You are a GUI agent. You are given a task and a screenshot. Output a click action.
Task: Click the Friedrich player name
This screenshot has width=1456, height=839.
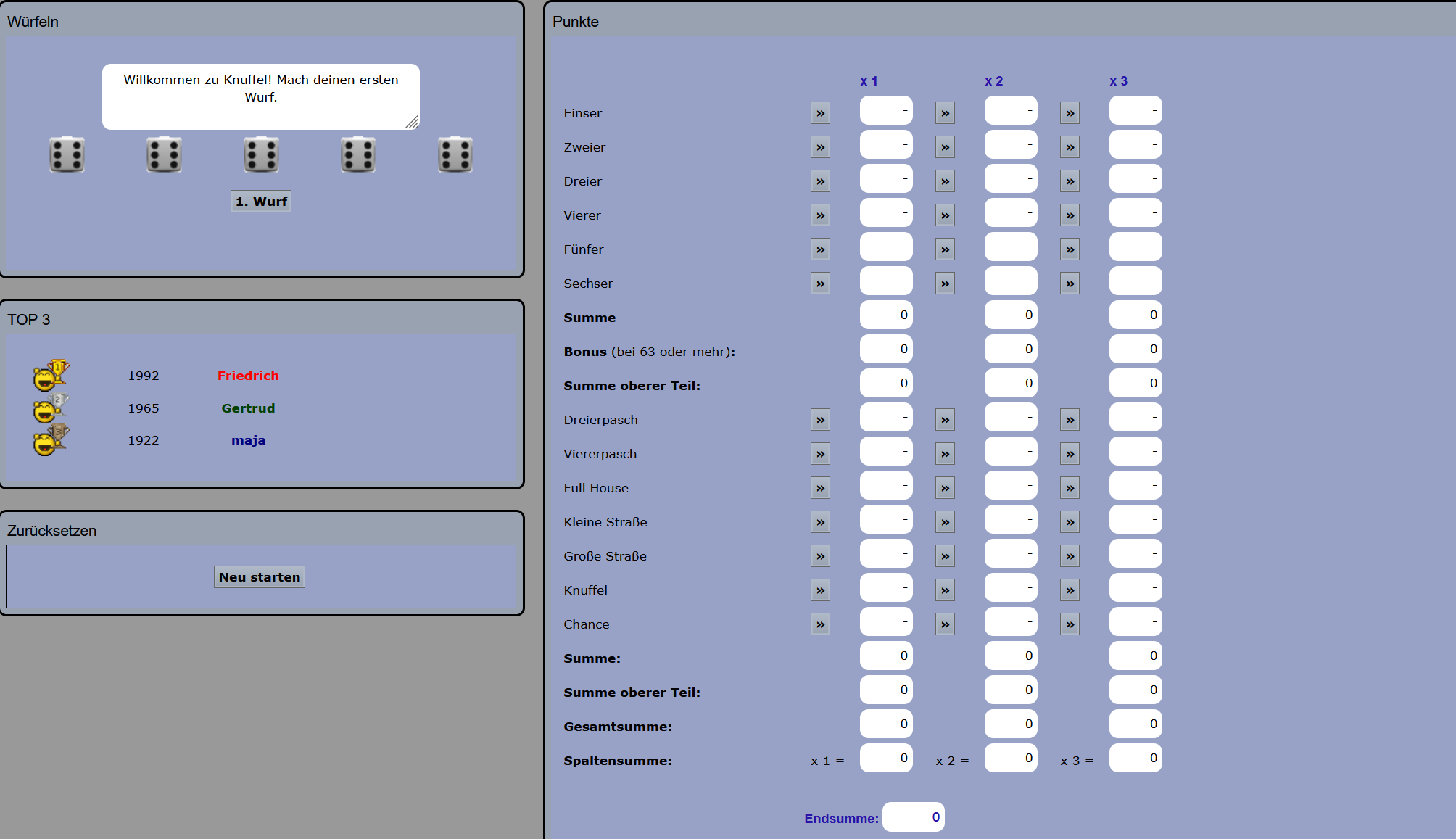(248, 376)
